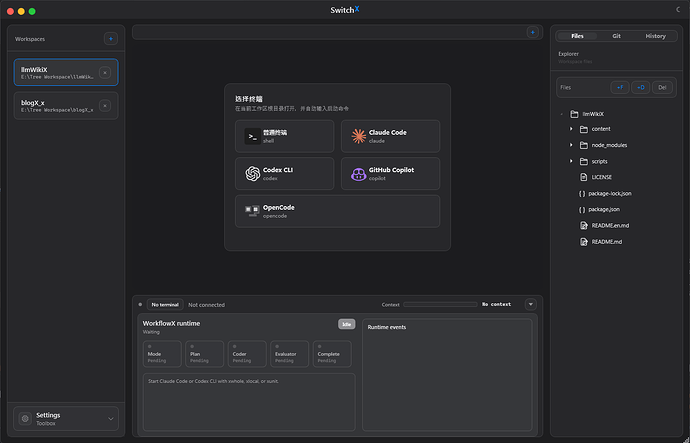Open the LICENSE file
The image size is (690, 443).
coord(602,177)
